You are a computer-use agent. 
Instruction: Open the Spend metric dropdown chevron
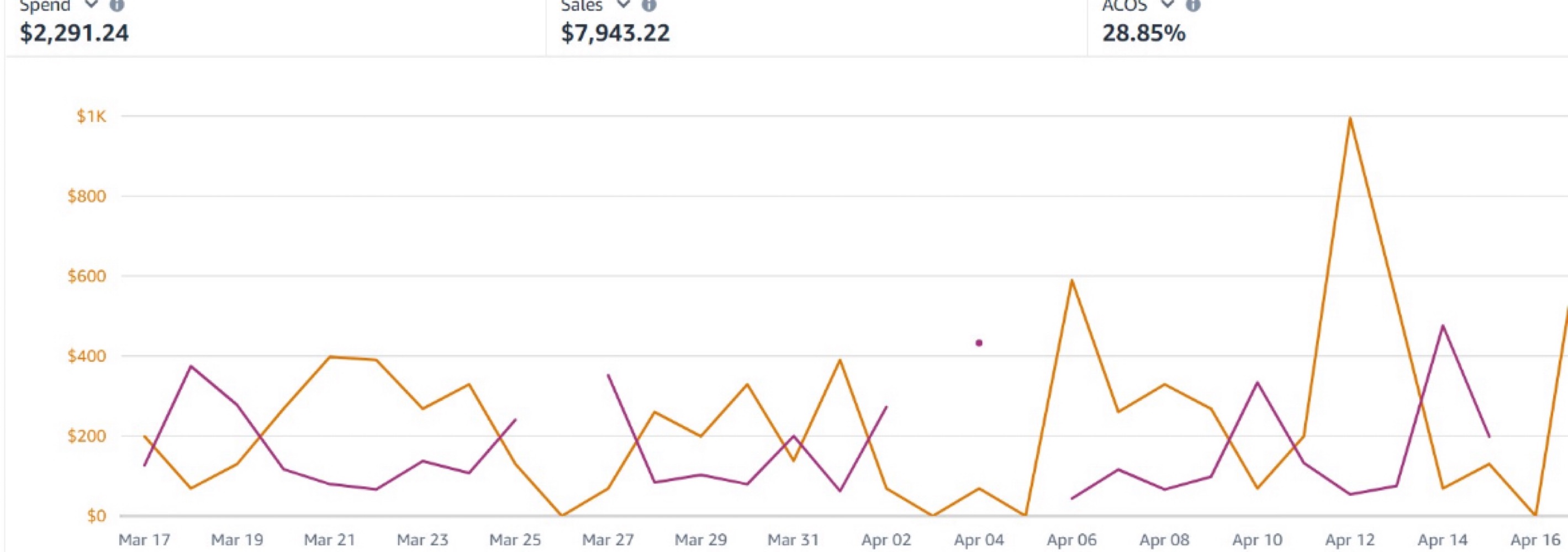tap(91, 4)
